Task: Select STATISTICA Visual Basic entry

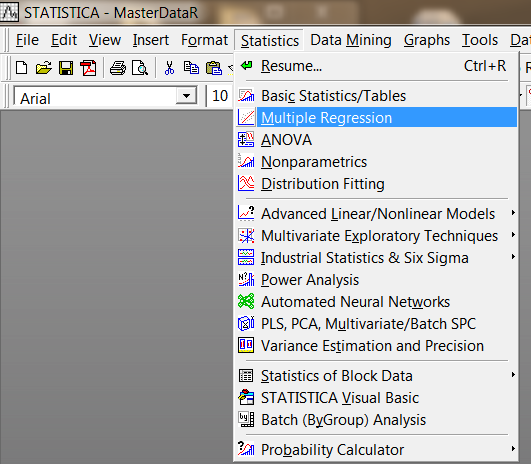Action: click(376, 398)
